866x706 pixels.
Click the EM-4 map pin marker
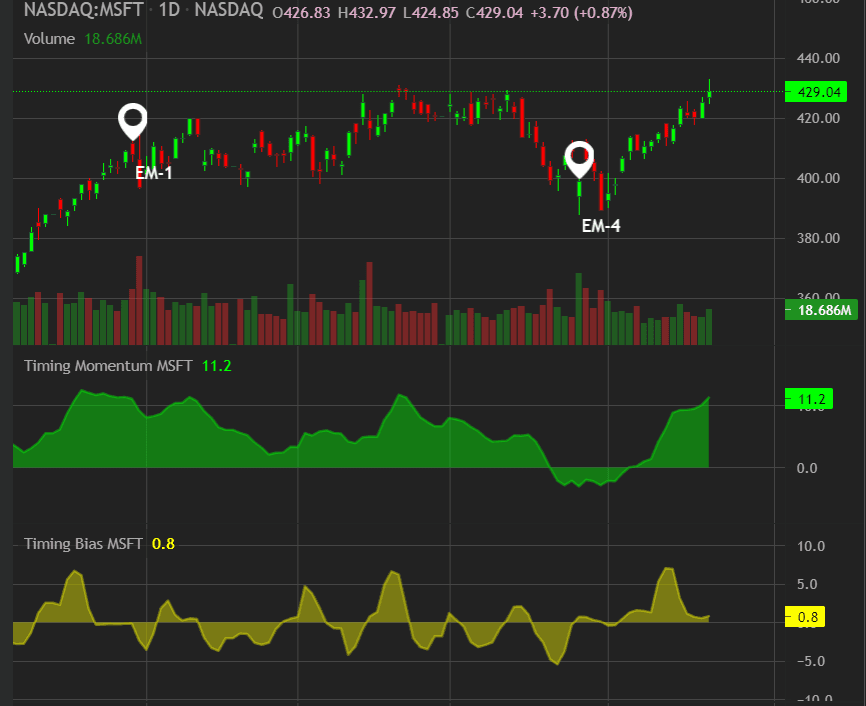579,160
